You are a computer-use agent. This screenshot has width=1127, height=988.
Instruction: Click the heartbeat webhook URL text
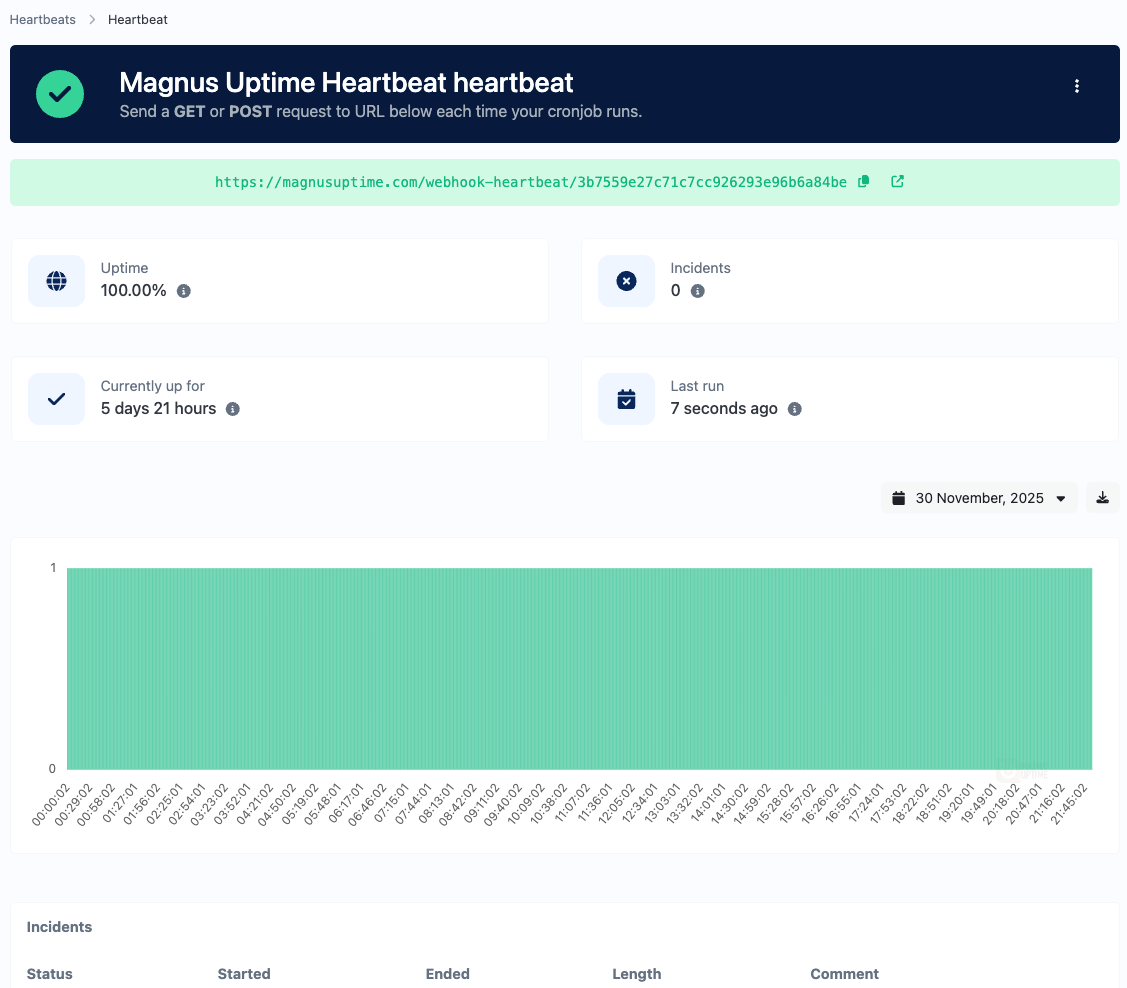click(x=530, y=182)
